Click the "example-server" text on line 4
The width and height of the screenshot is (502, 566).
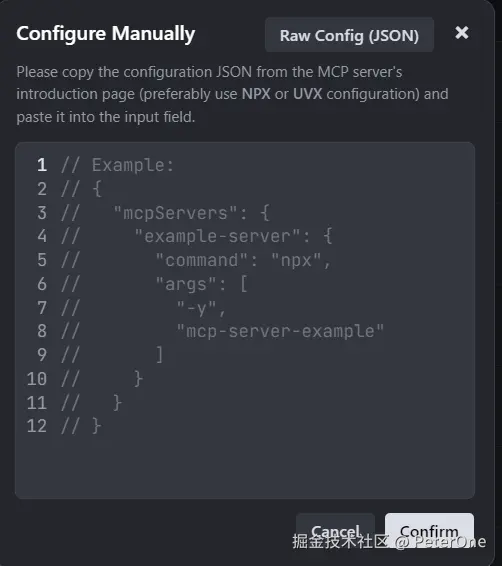[x=217, y=236]
